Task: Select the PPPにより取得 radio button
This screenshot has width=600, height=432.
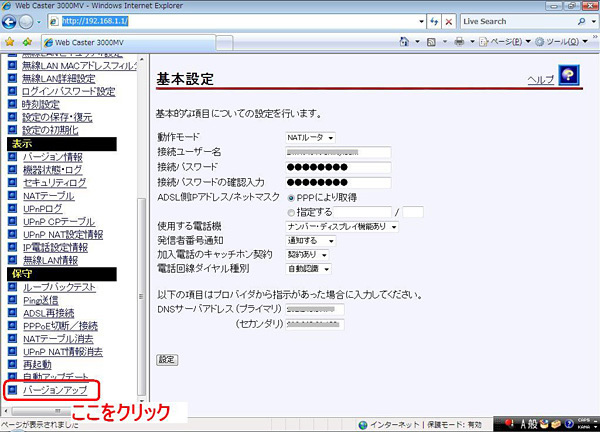Action: 291,198
